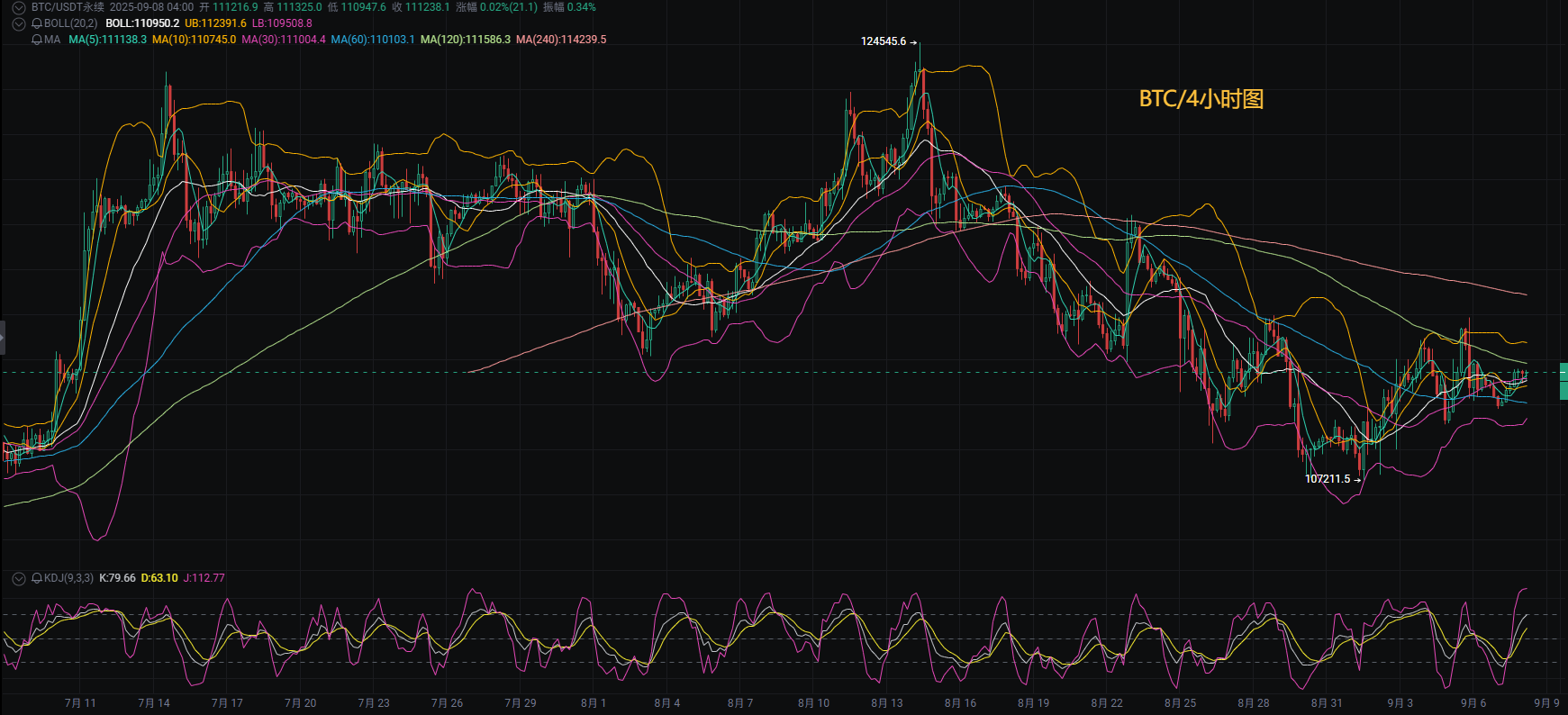The image size is (1568, 715).
Task: Click the UB:112391.6 upper band label
Action: click(x=215, y=23)
